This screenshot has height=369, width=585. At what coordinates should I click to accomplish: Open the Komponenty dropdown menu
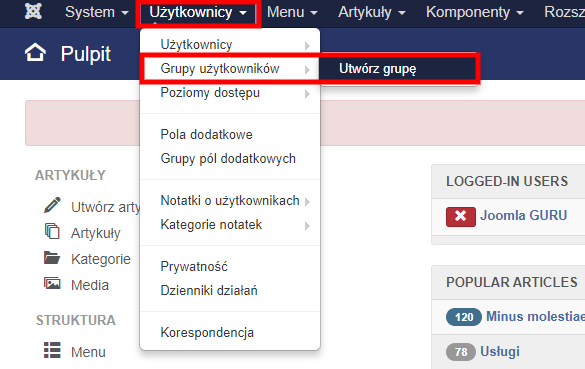tap(475, 12)
